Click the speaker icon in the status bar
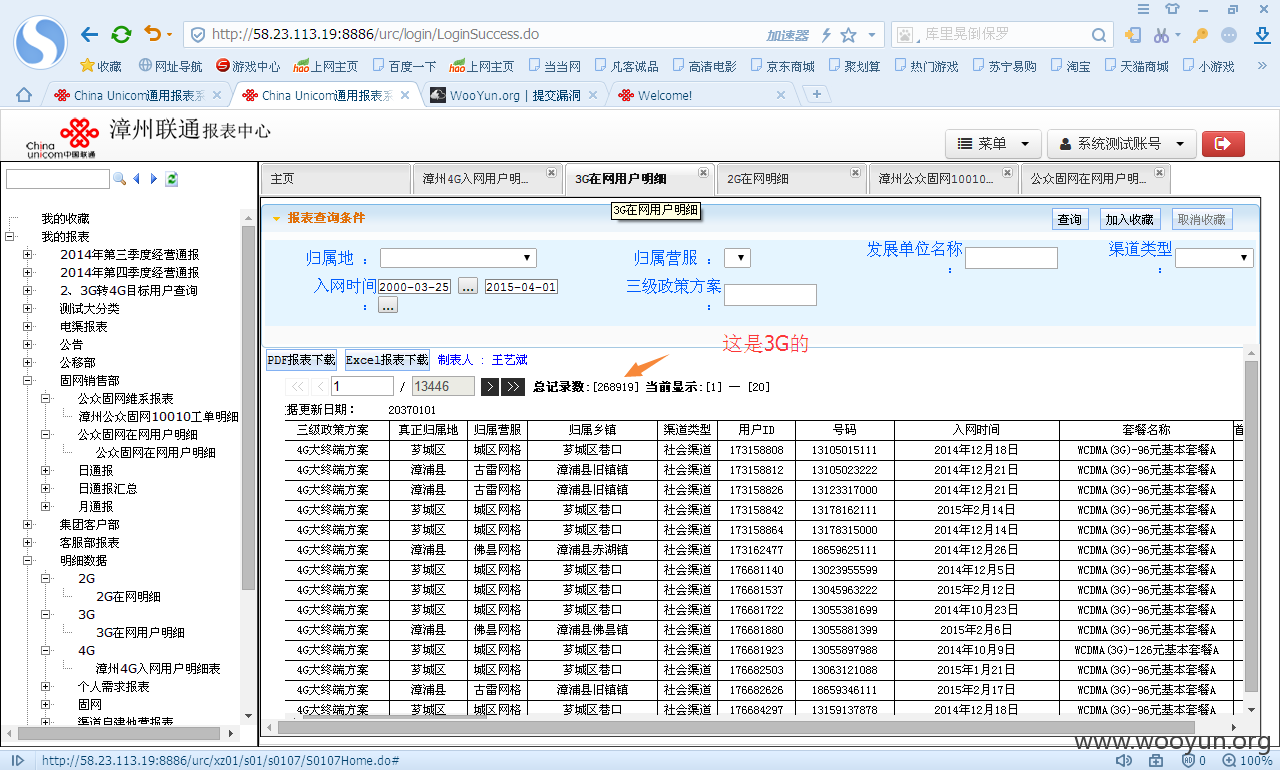 click(x=1124, y=761)
